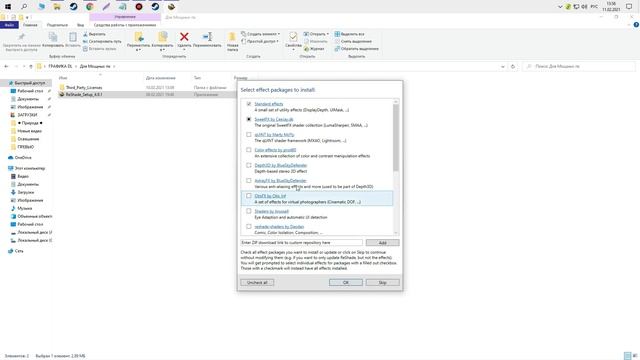Open the first Steam icon in taskbar
This screenshot has width=640, height=360.
(73, 7)
